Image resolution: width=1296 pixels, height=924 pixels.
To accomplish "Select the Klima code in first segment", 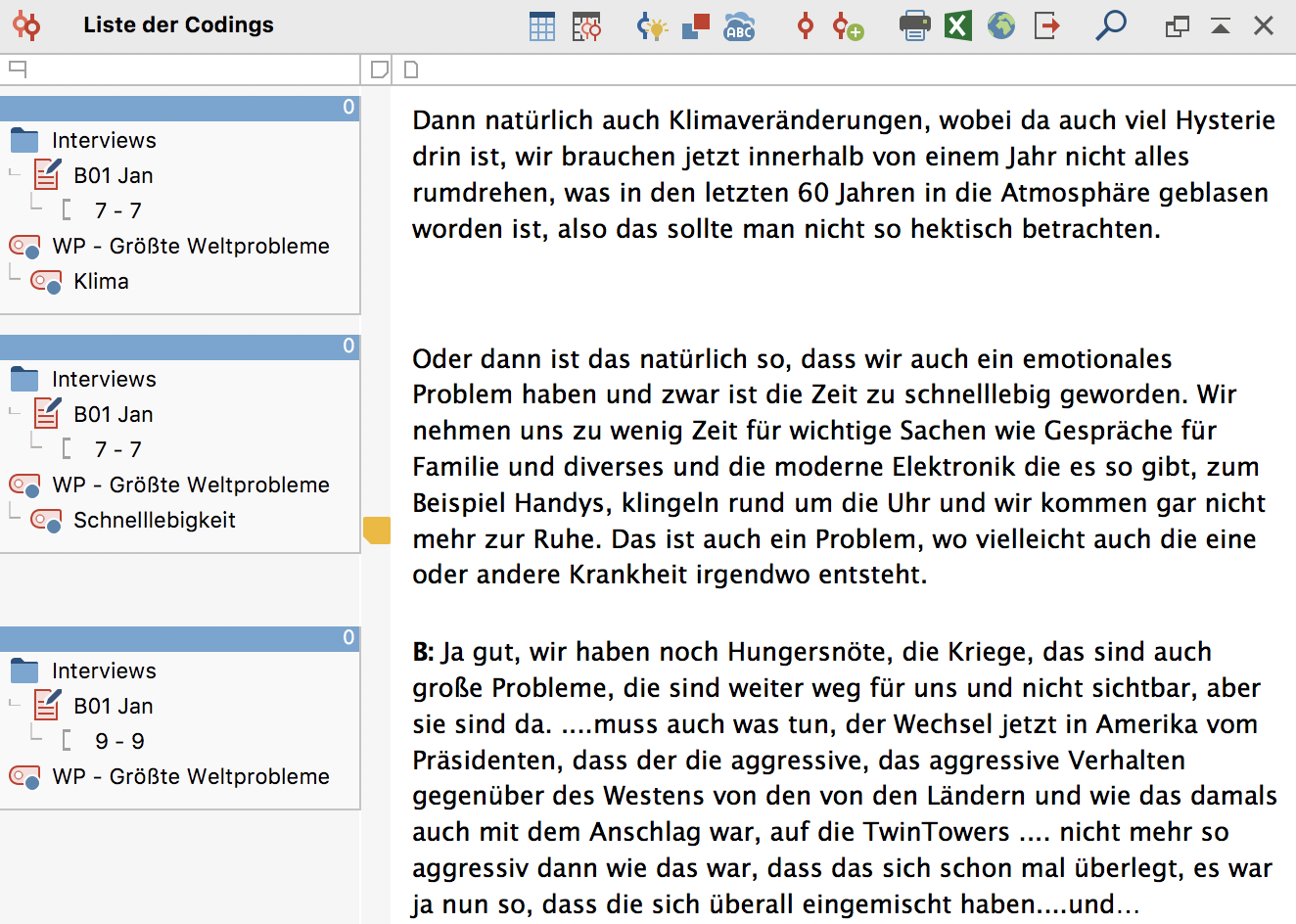I will coord(101,282).
